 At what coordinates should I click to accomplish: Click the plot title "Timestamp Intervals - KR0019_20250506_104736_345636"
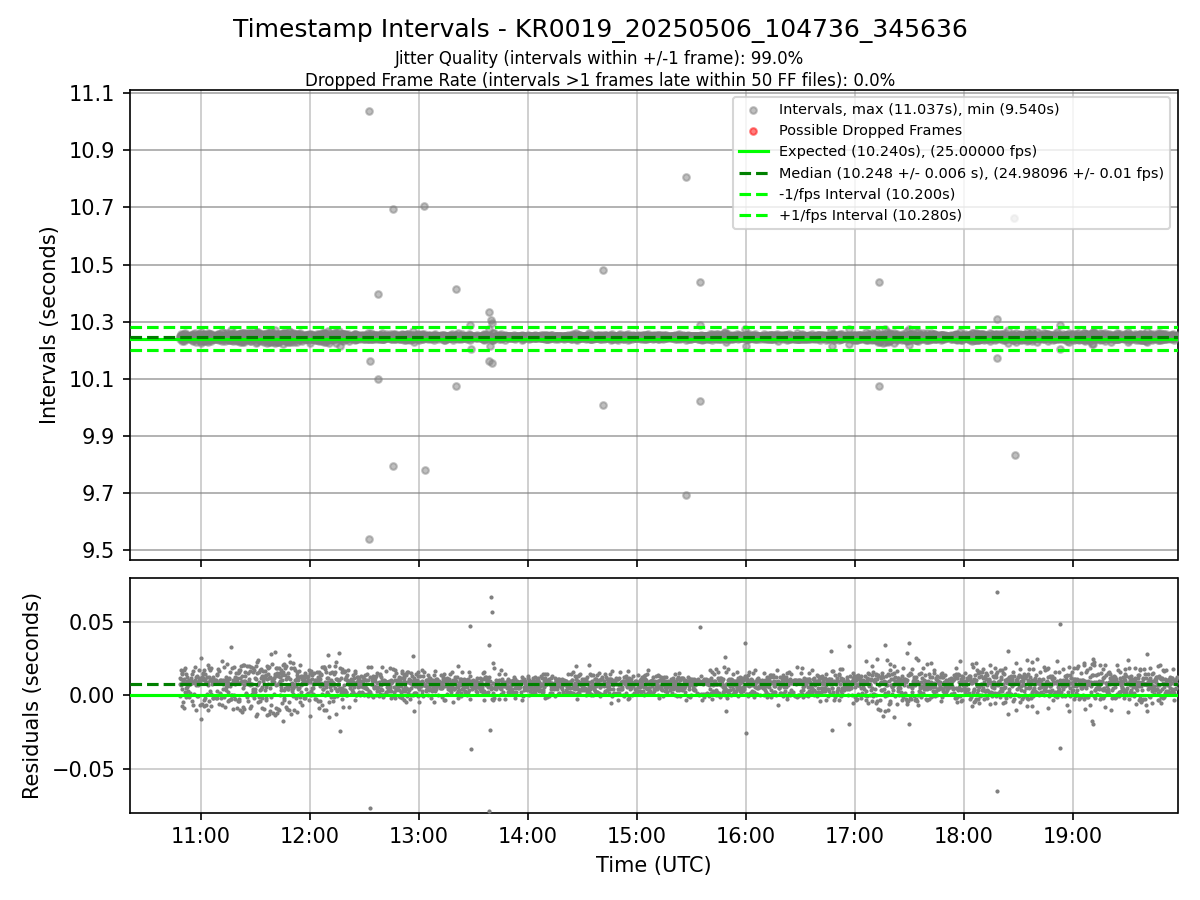click(600, 29)
